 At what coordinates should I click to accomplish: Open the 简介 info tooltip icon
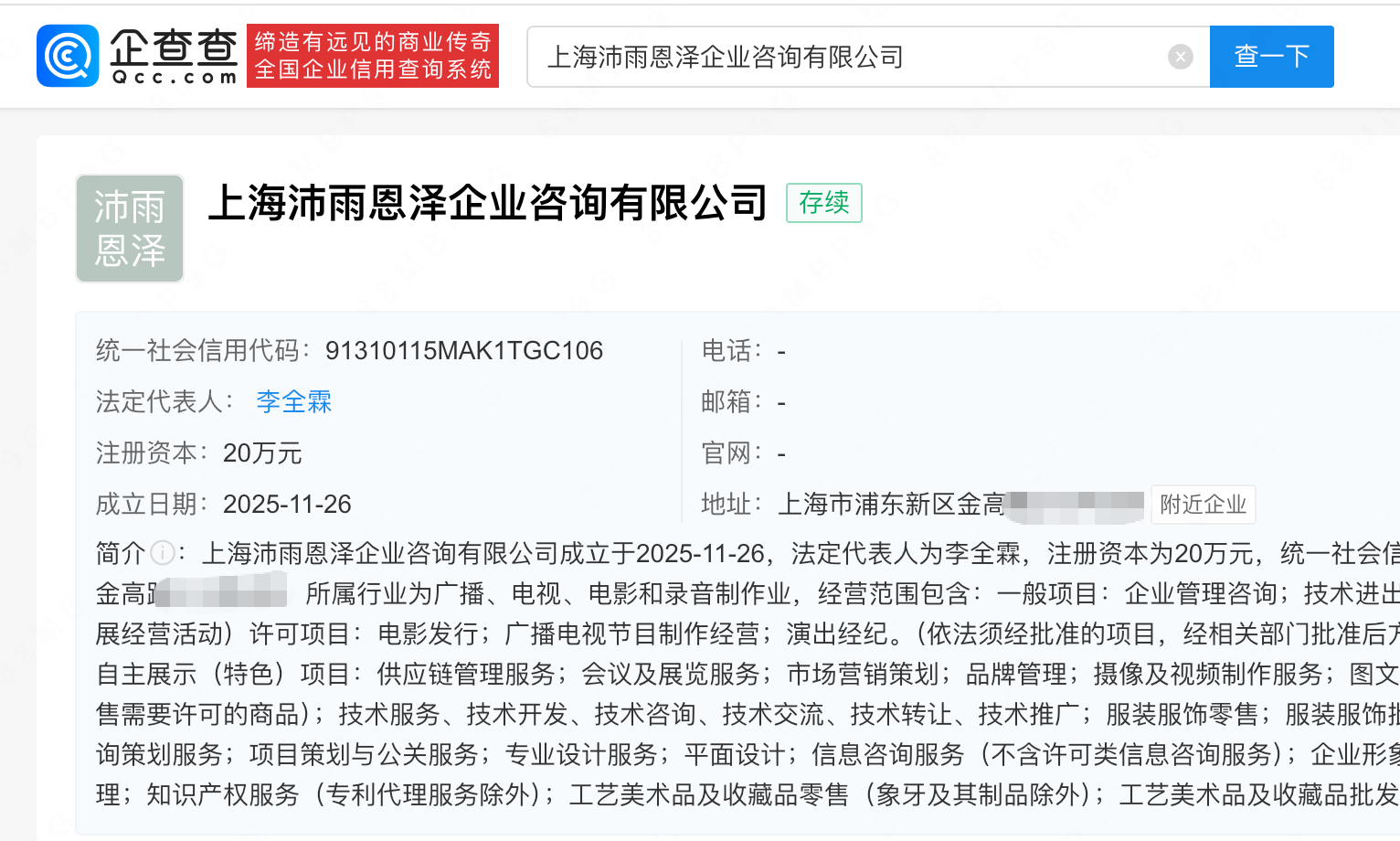point(163,552)
